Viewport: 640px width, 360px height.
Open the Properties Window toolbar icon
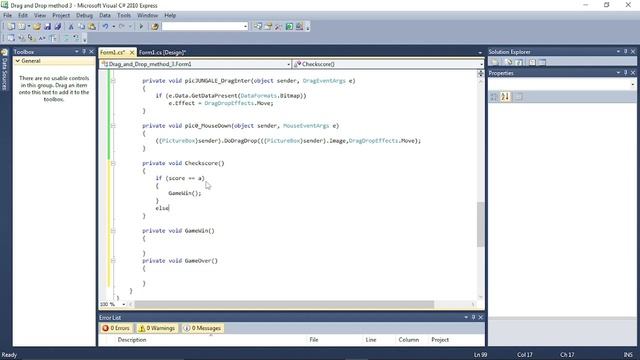(x=268, y=27)
